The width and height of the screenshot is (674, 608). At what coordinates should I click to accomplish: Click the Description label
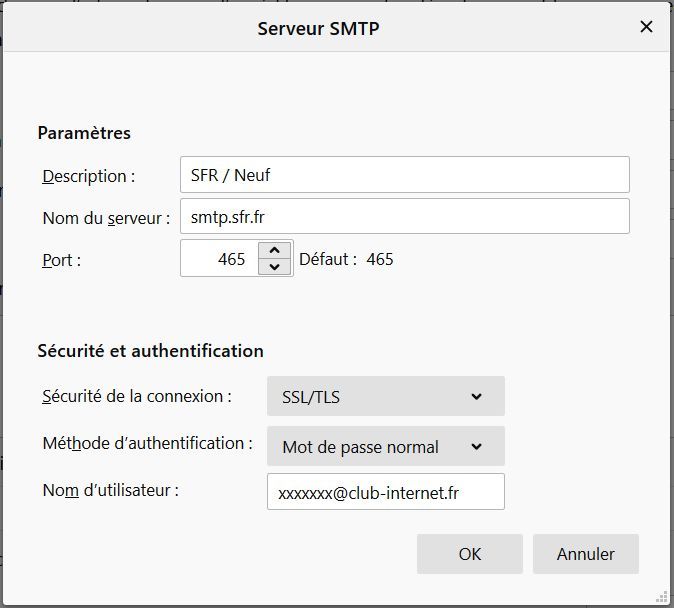[88, 176]
